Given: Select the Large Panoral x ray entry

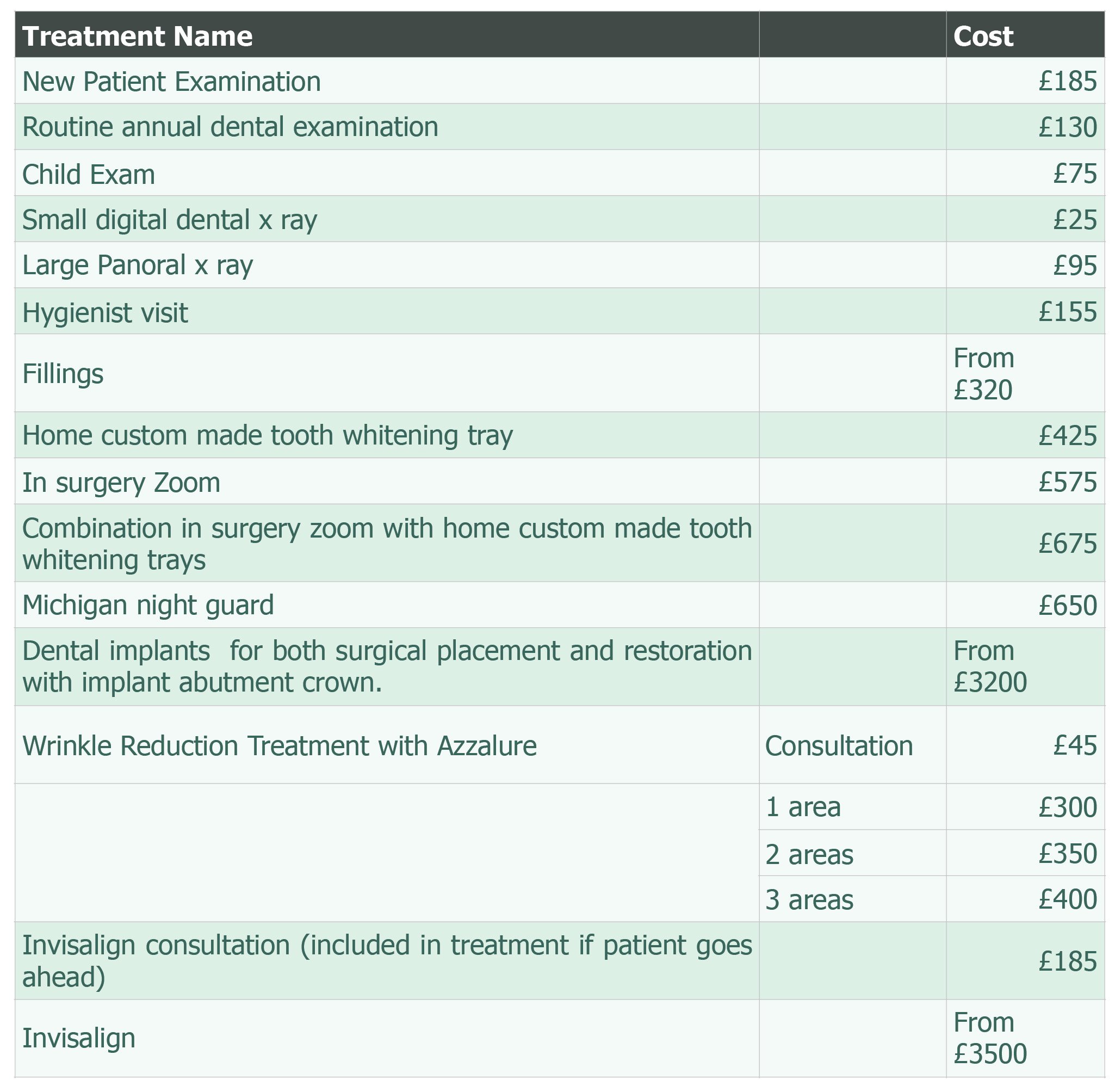Looking at the screenshot, I should [137, 266].
